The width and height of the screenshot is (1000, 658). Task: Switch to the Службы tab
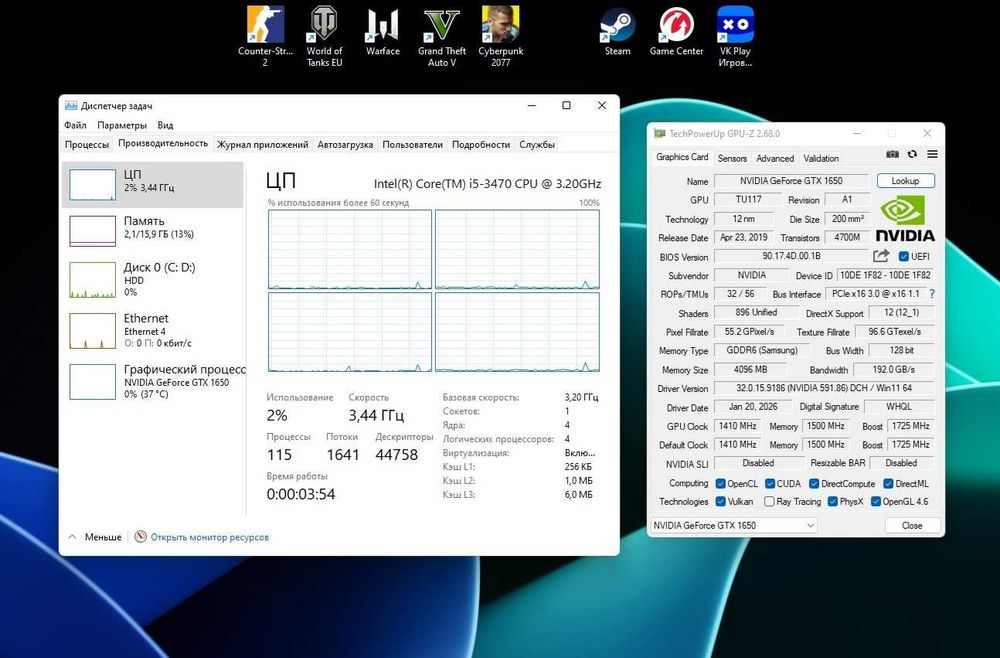coord(537,145)
